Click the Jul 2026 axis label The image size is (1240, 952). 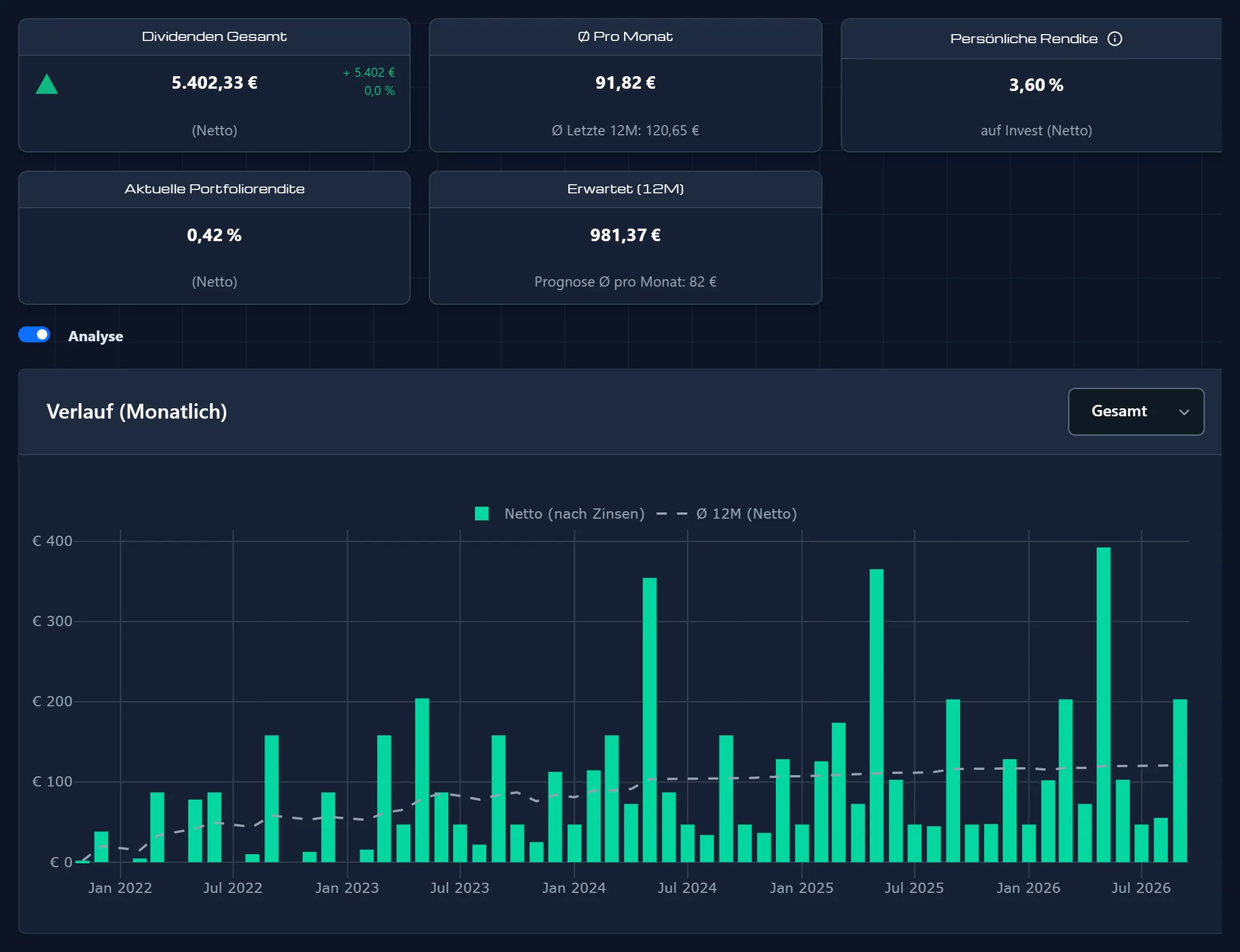coord(1141,888)
